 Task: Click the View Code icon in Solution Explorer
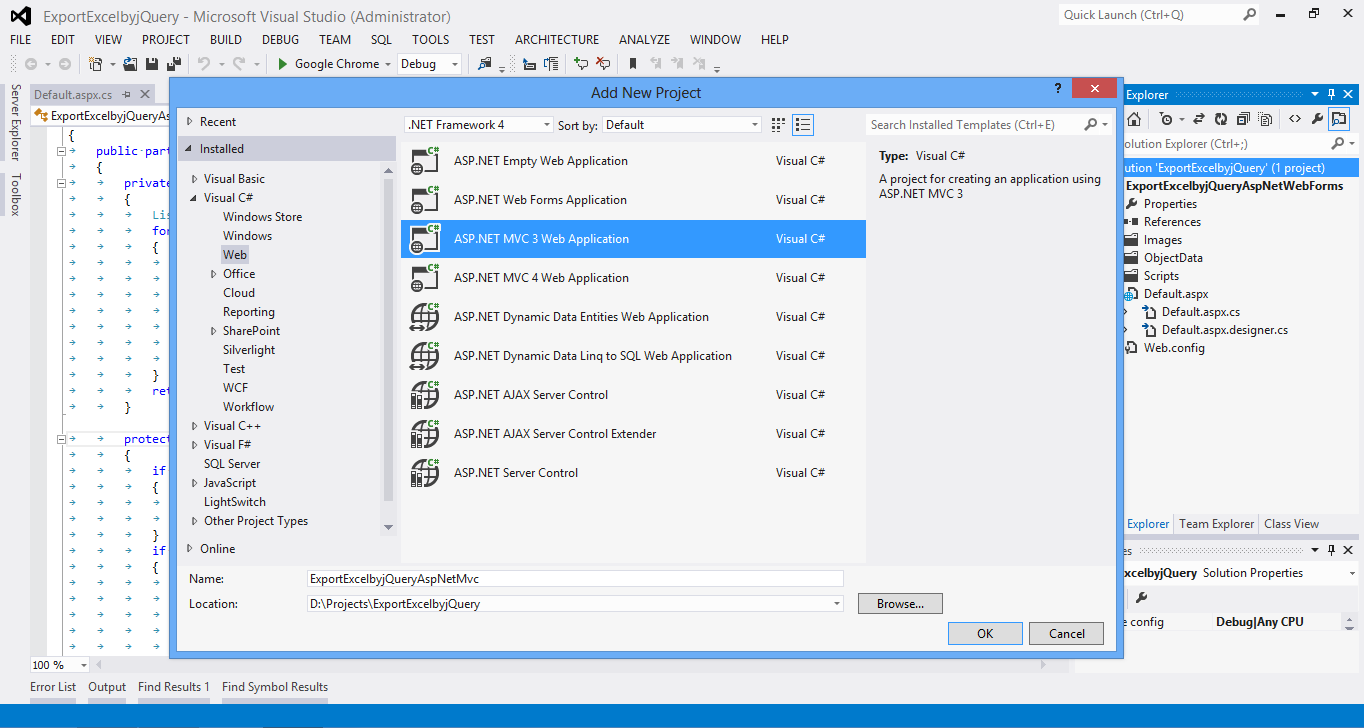tap(1295, 119)
